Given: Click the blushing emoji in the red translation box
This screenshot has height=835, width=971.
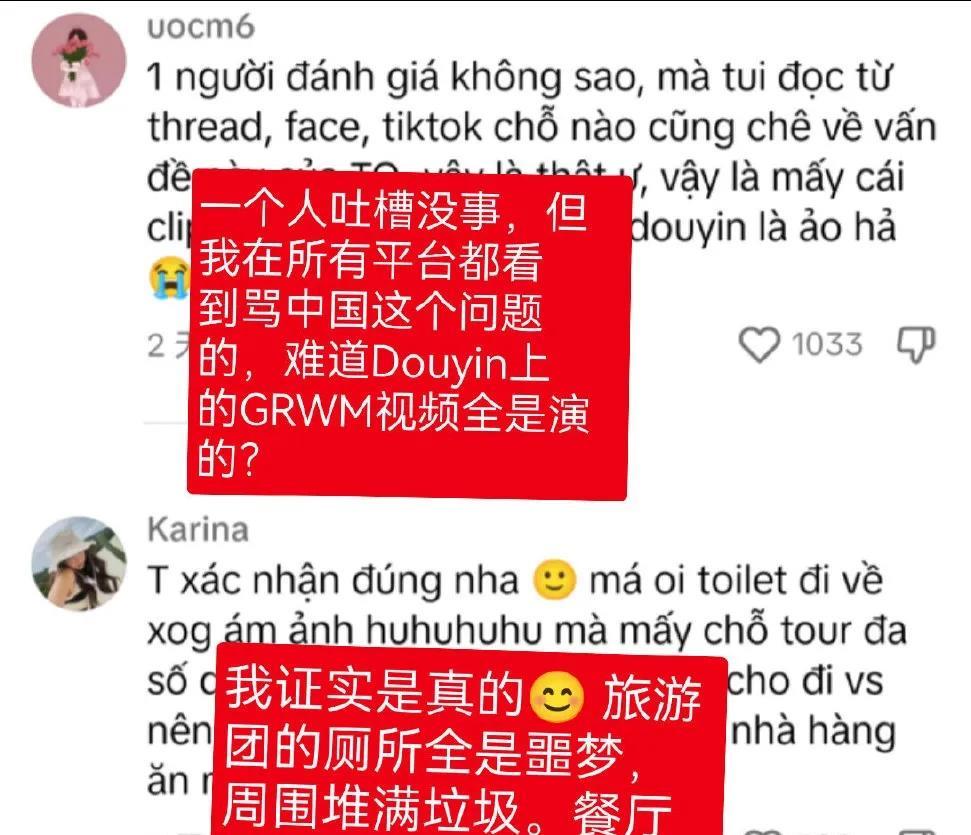Looking at the screenshot, I should point(557,697).
